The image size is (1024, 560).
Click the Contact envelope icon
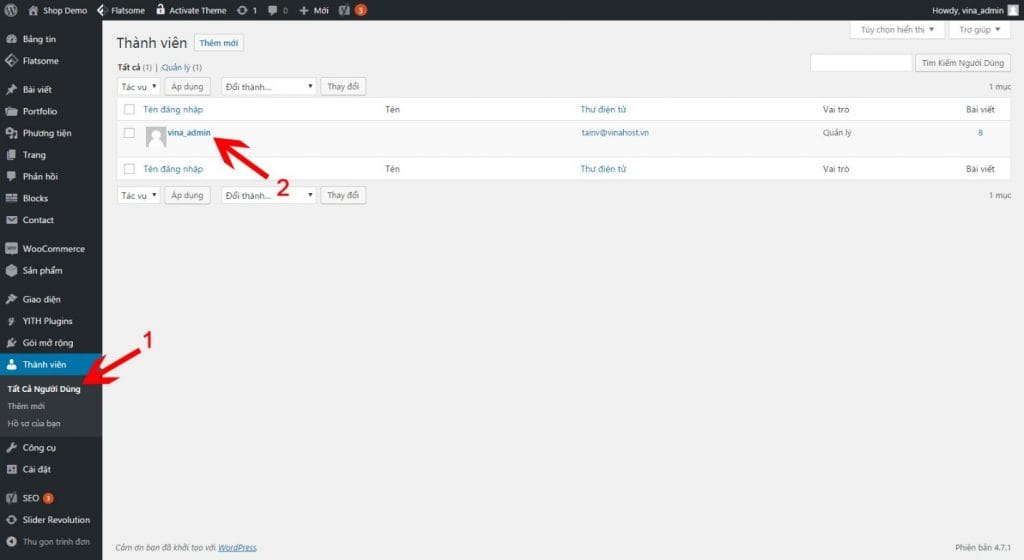(11, 220)
